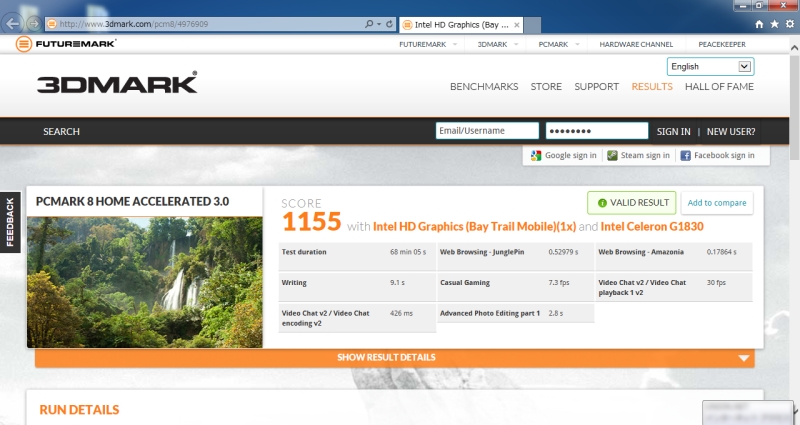Screen dimensions: 800x425
Task: Go back with the browser back arrow
Action: coord(13,23)
